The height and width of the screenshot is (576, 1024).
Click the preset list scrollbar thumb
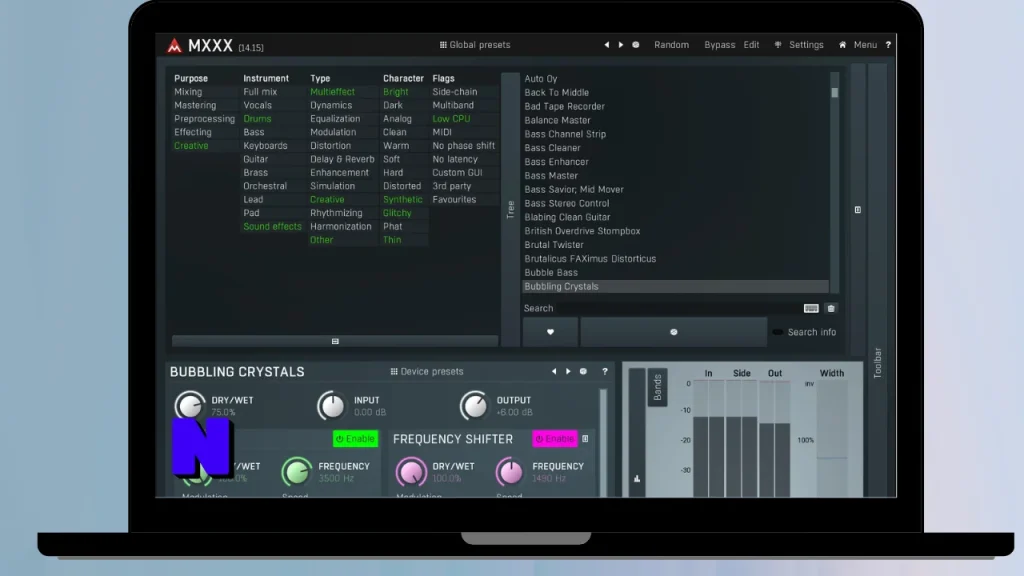click(835, 92)
